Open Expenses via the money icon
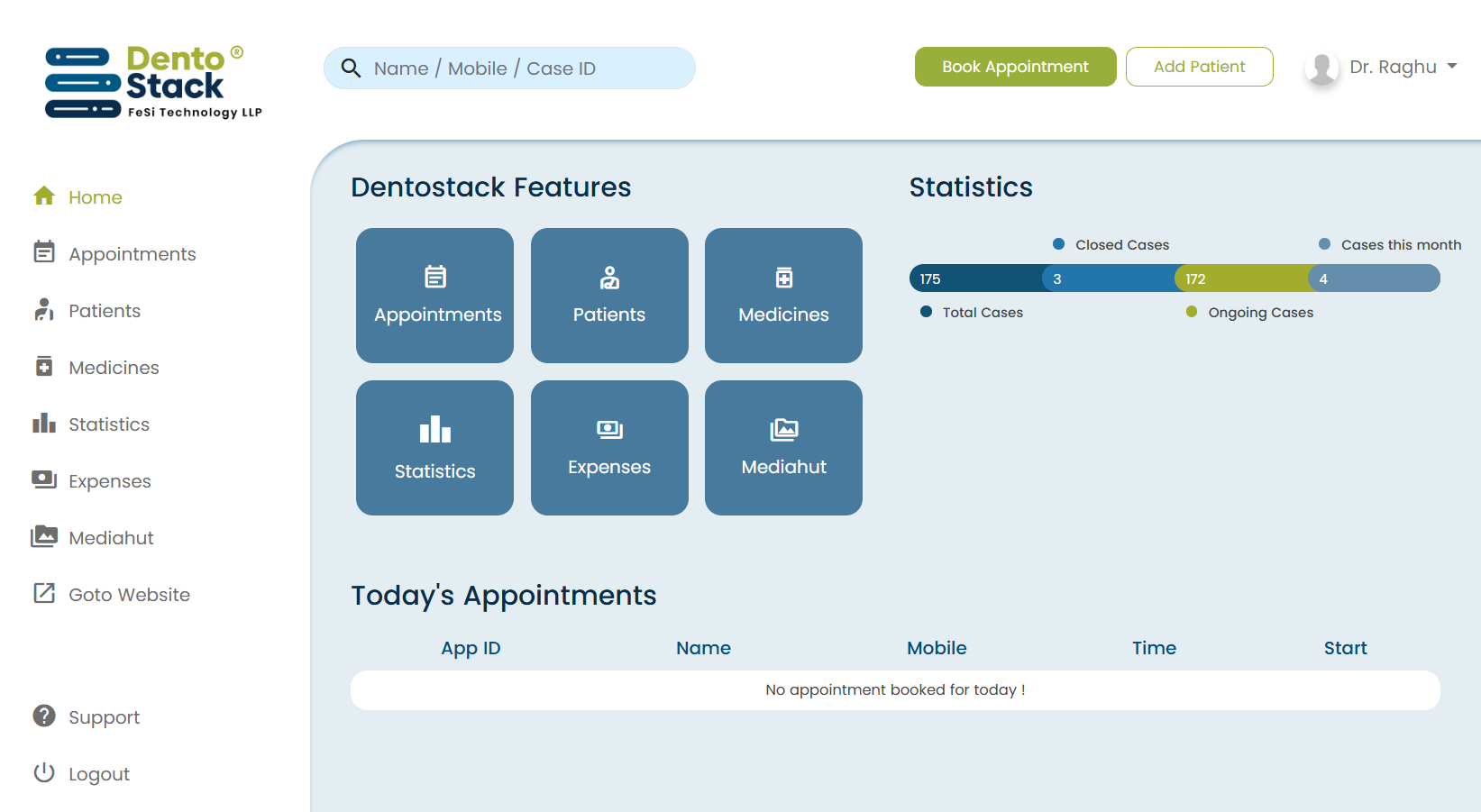 (43, 480)
